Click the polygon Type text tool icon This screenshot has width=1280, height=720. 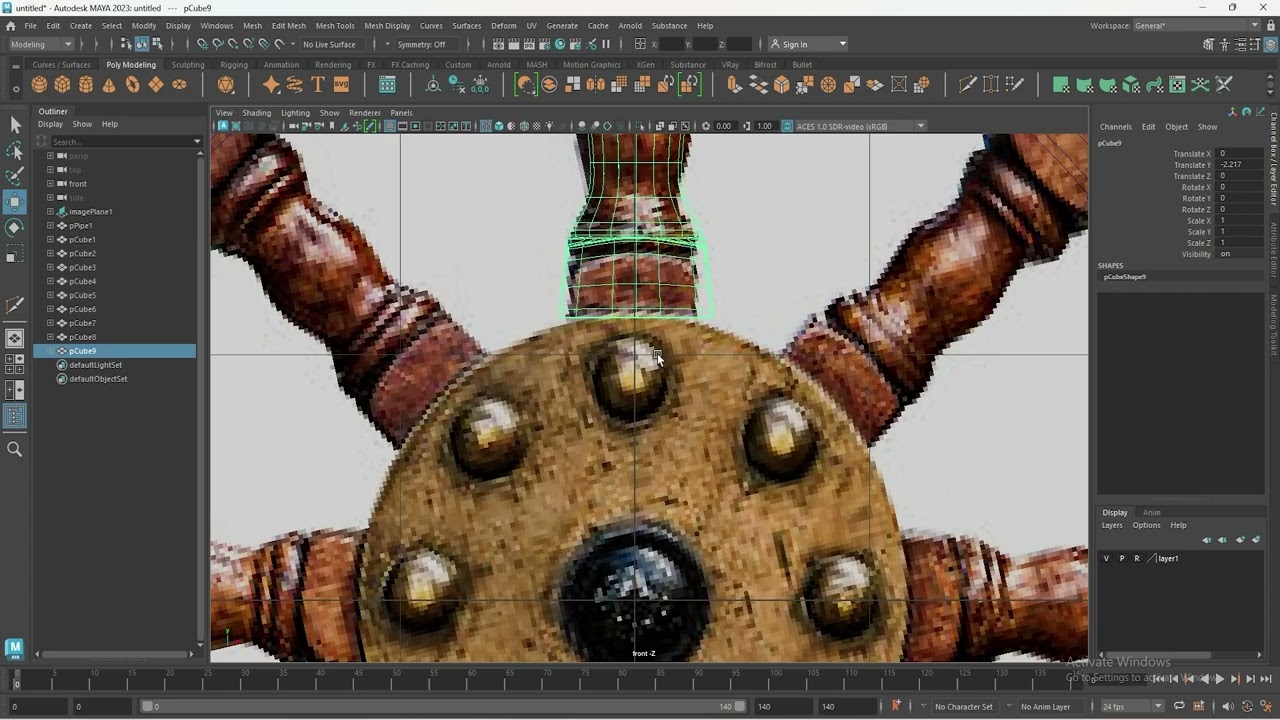coord(318,85)
